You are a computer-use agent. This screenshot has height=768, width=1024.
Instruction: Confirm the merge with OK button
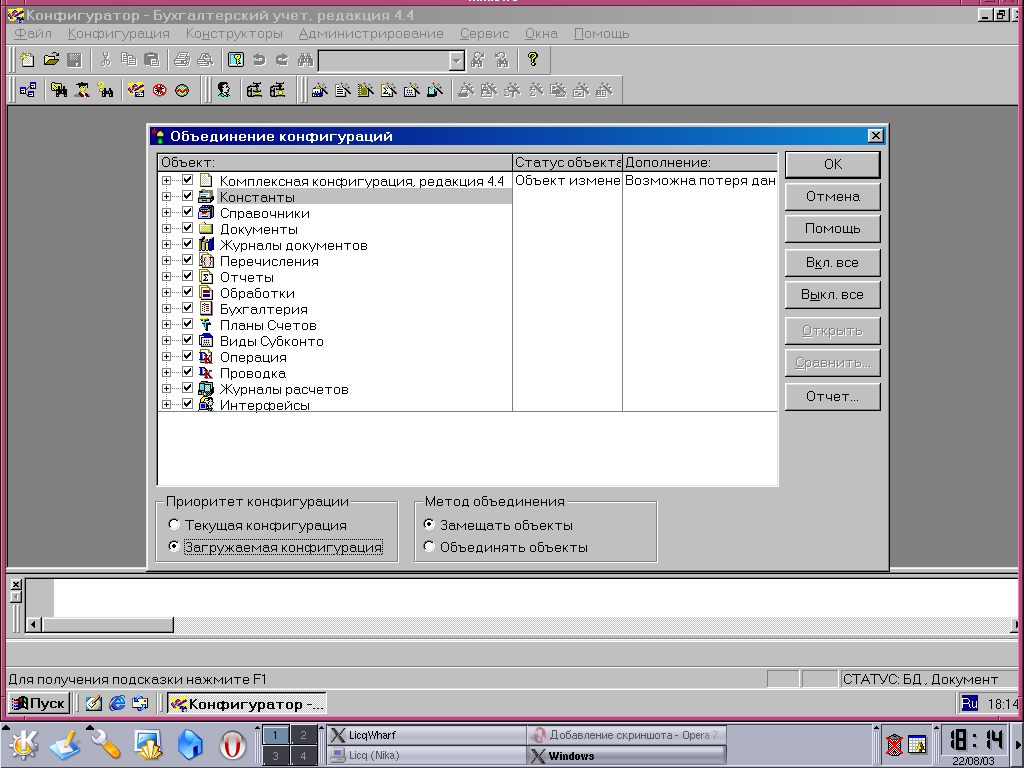click(x=833, y=165)
